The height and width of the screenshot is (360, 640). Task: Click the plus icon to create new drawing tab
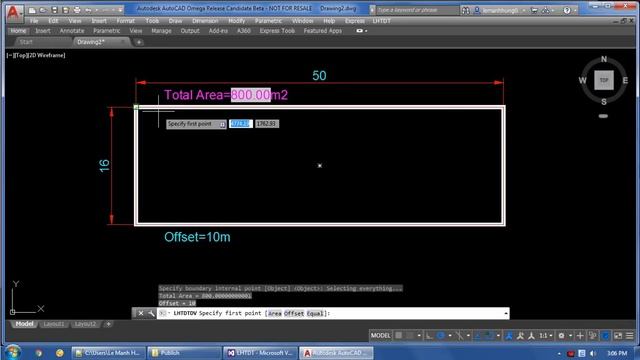(x=139, y=42)
